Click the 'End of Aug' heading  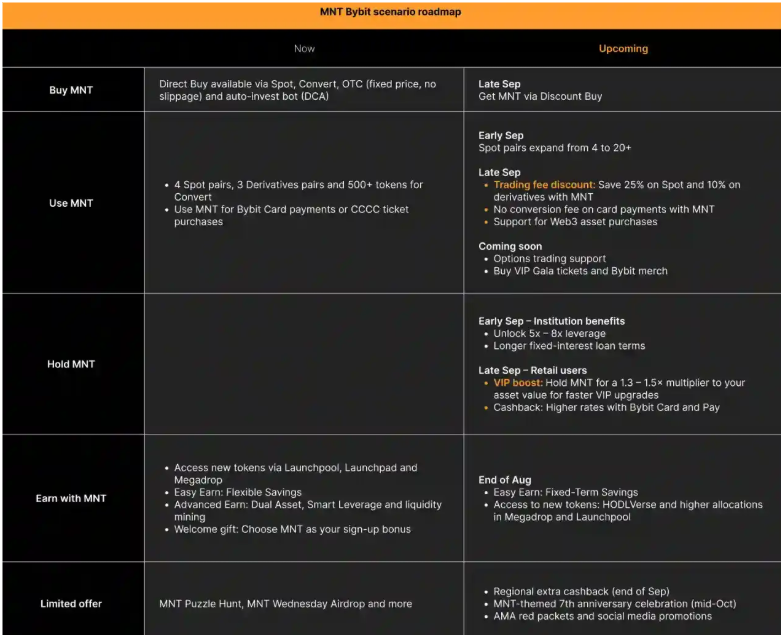tap(505, 480)
